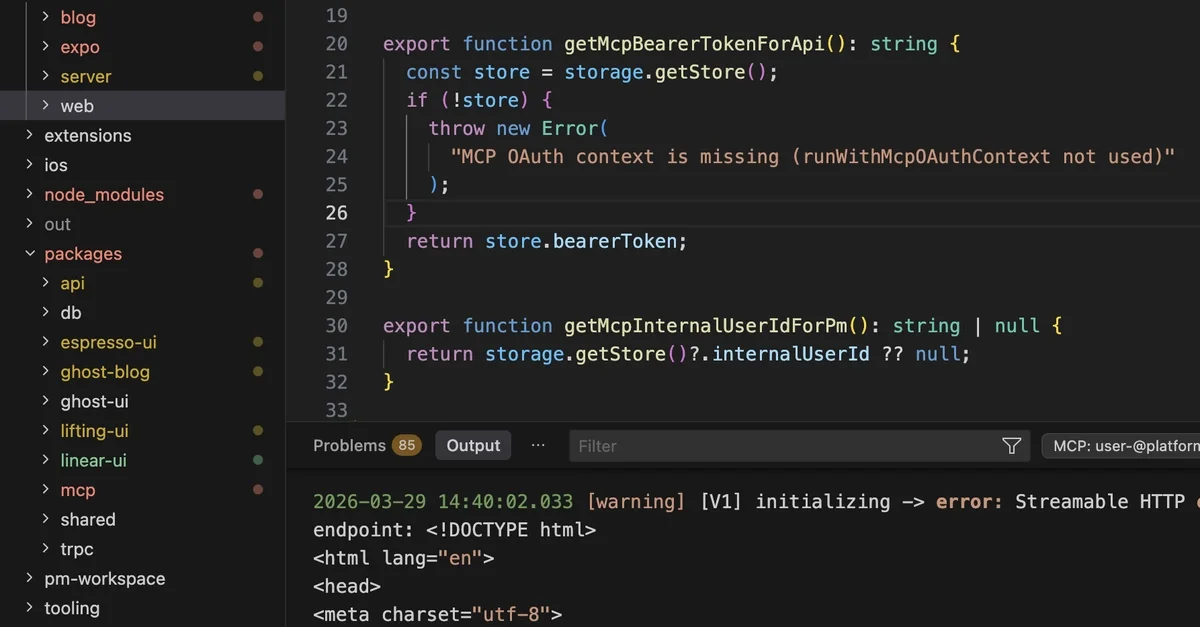Switch to the Problems tab
The width and height of the screenshot is (1200, 627).
[x=349, y=446]
